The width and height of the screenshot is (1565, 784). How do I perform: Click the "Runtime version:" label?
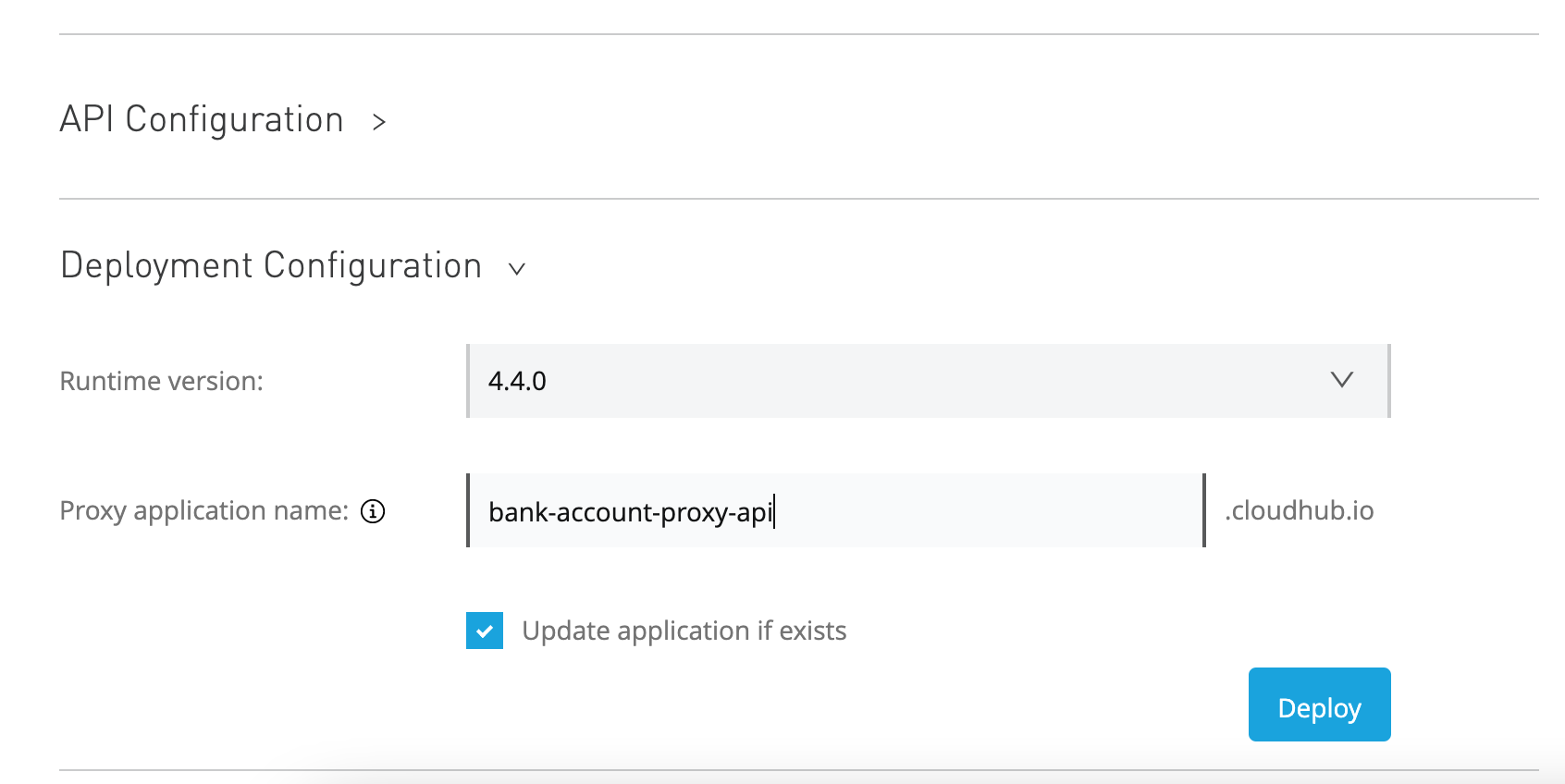pyautogui.click(x=162, y=381)
